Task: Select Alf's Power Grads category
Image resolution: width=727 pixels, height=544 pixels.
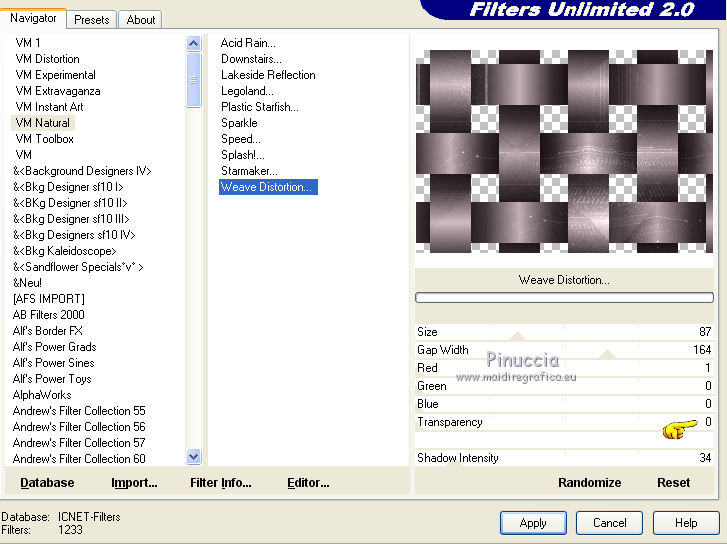Action: [54, 347]
